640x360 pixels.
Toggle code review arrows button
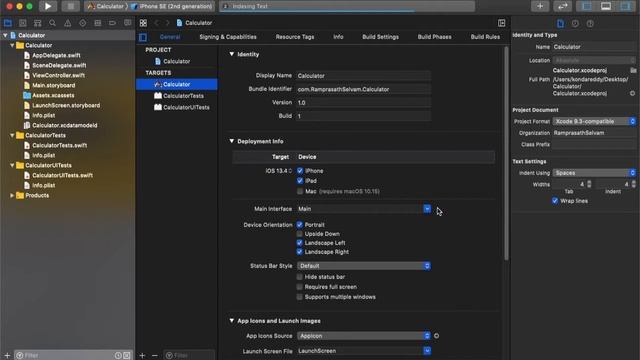coord(562,6)
